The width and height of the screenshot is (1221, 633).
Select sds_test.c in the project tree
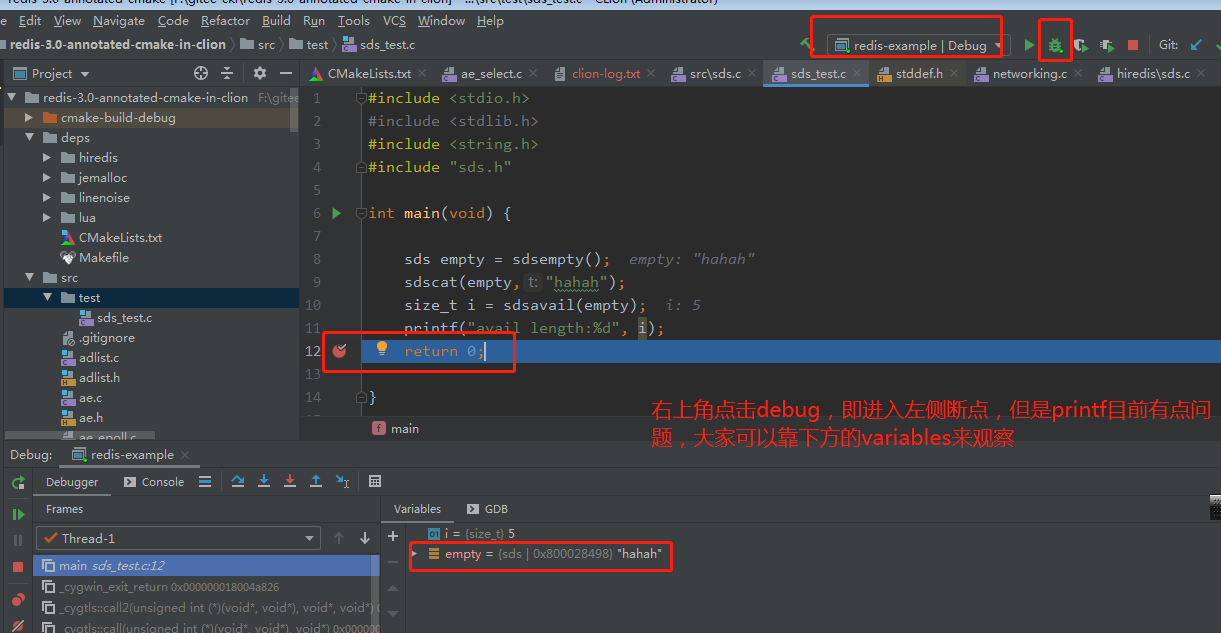[x=124, y=318]
